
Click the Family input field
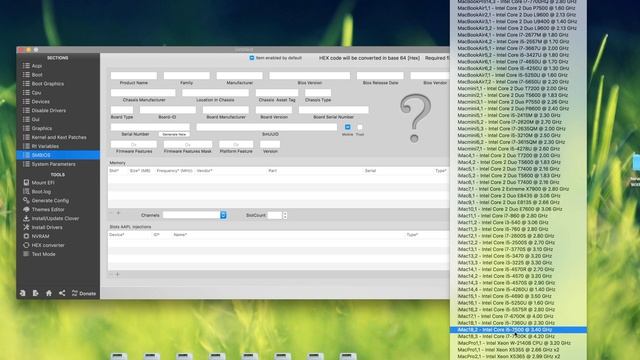[x=187, y=76]
